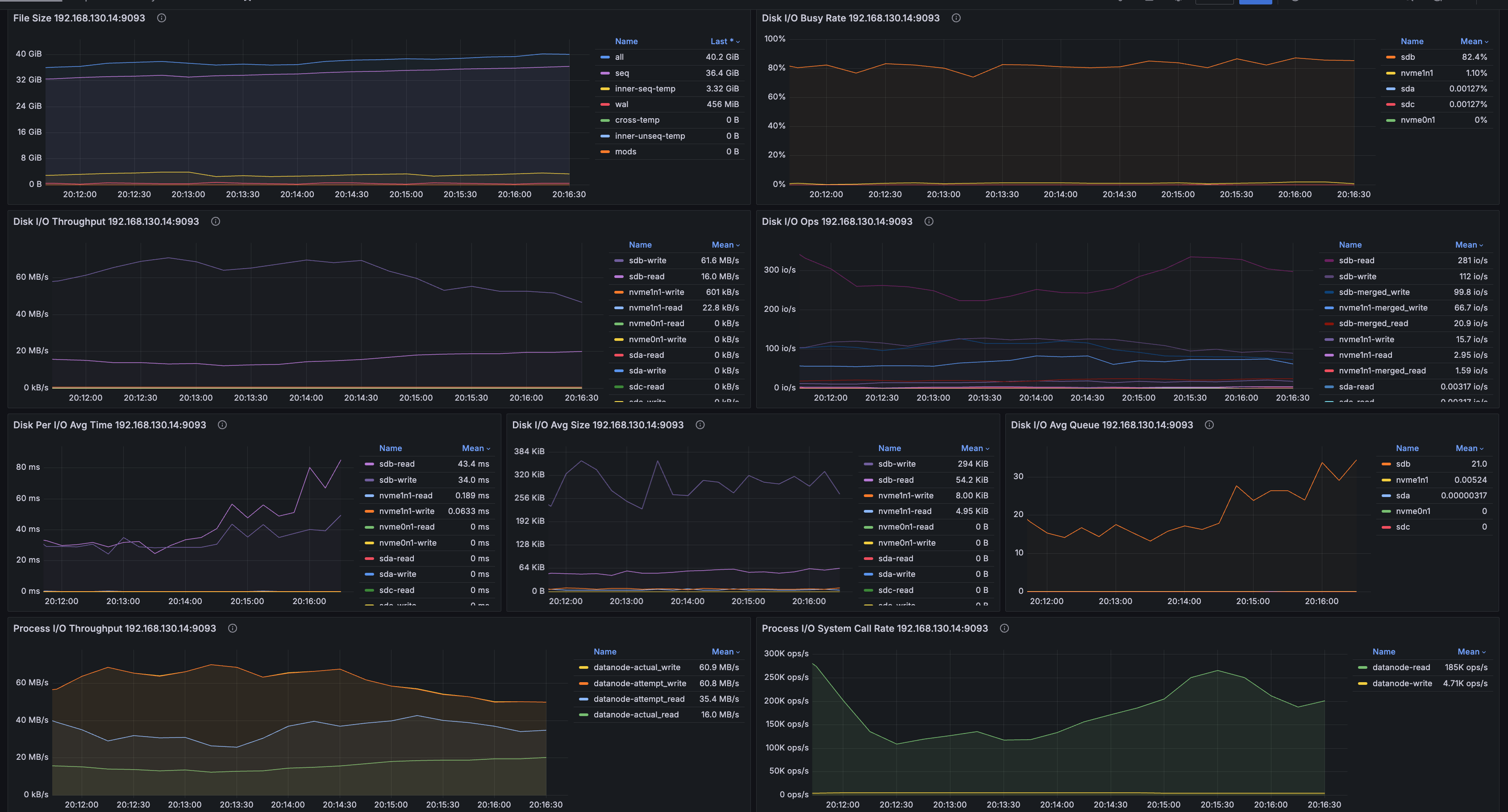Click info icon beside Disk I/O Busy Rate title
The height and width of the screenshot is (812, 1508).
pos(956,18)
